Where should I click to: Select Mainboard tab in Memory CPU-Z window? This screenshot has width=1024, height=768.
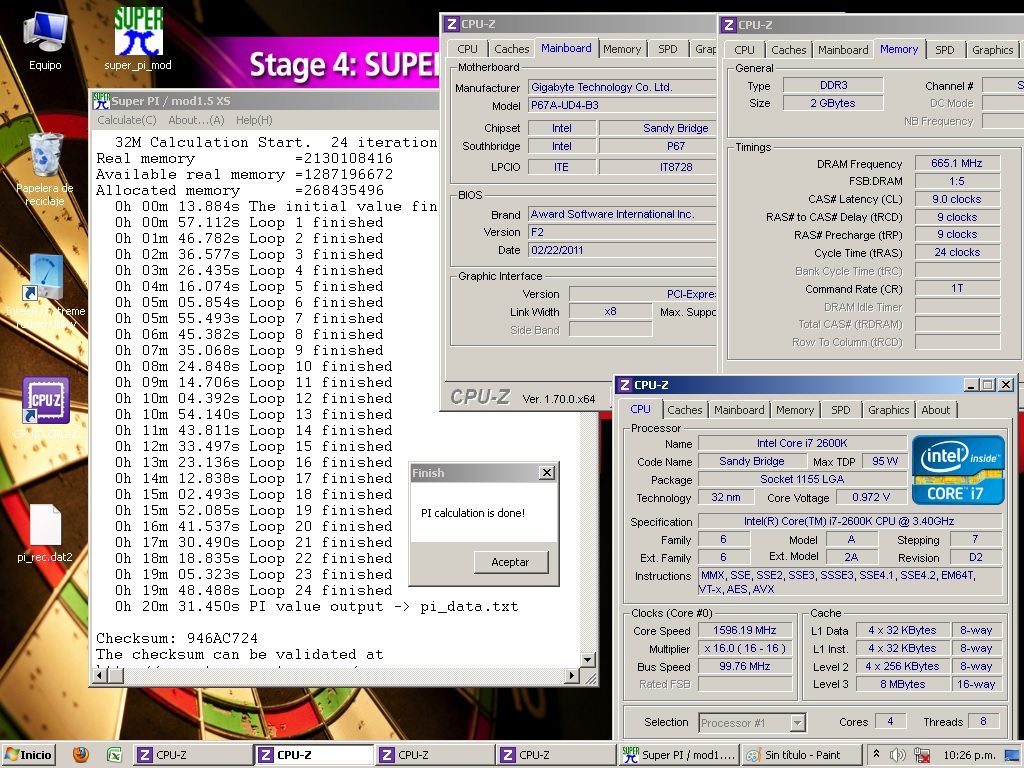843,50
